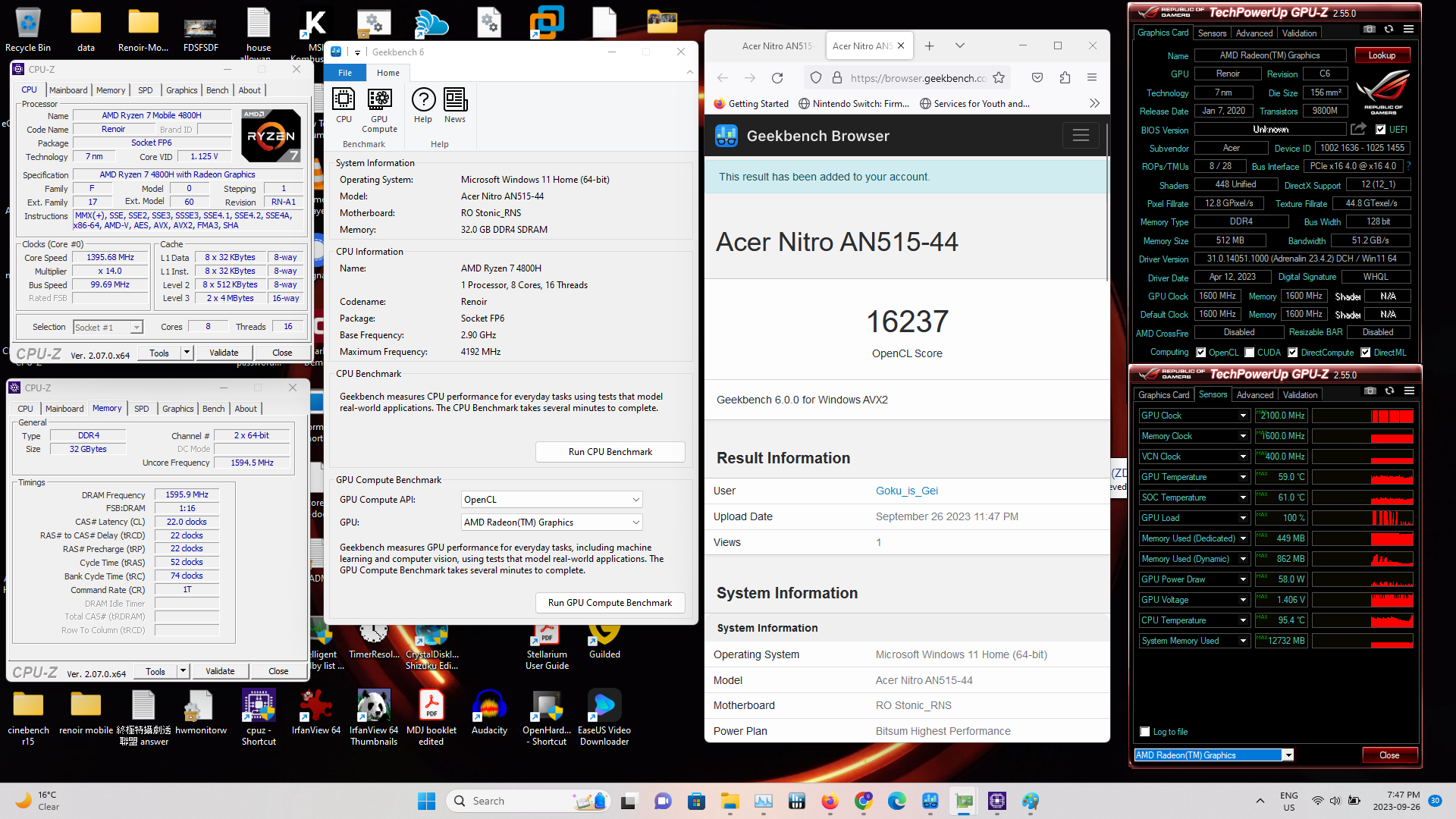
Task: Open IrfanView 64 desktop shortcut
Action: pyautogui.click(x=316, y=713)
